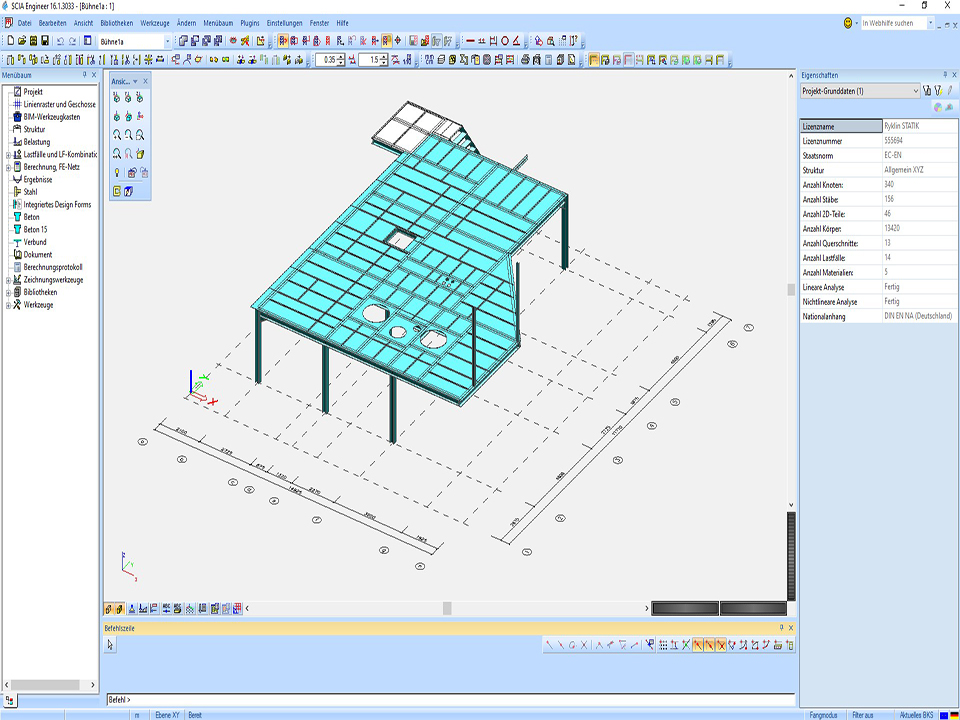Viewport: 960px width, 720px height.
Task: Click the Print icon in second toolbar
Action: [x=524, y=60]
